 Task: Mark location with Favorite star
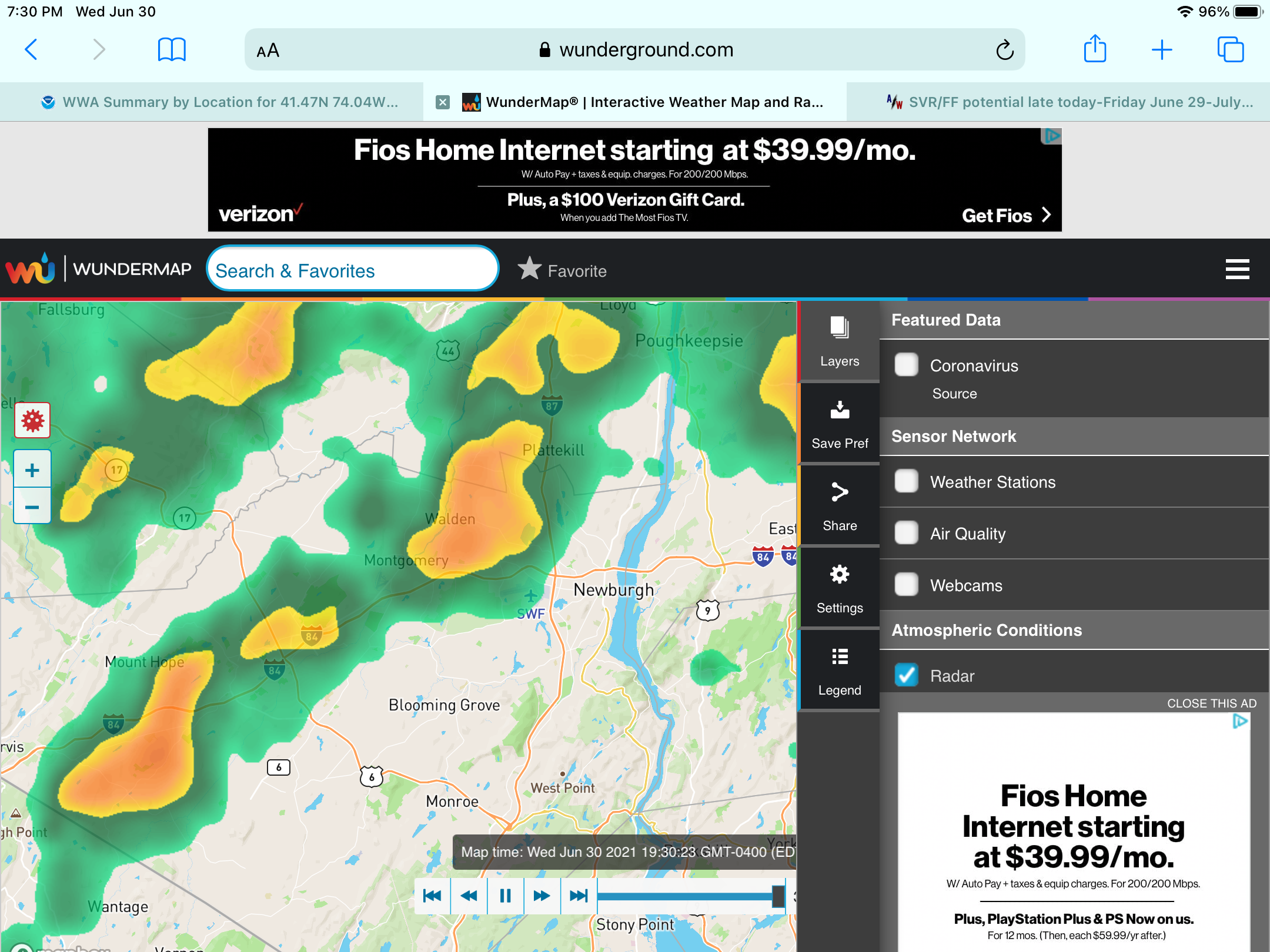point(562,270)
